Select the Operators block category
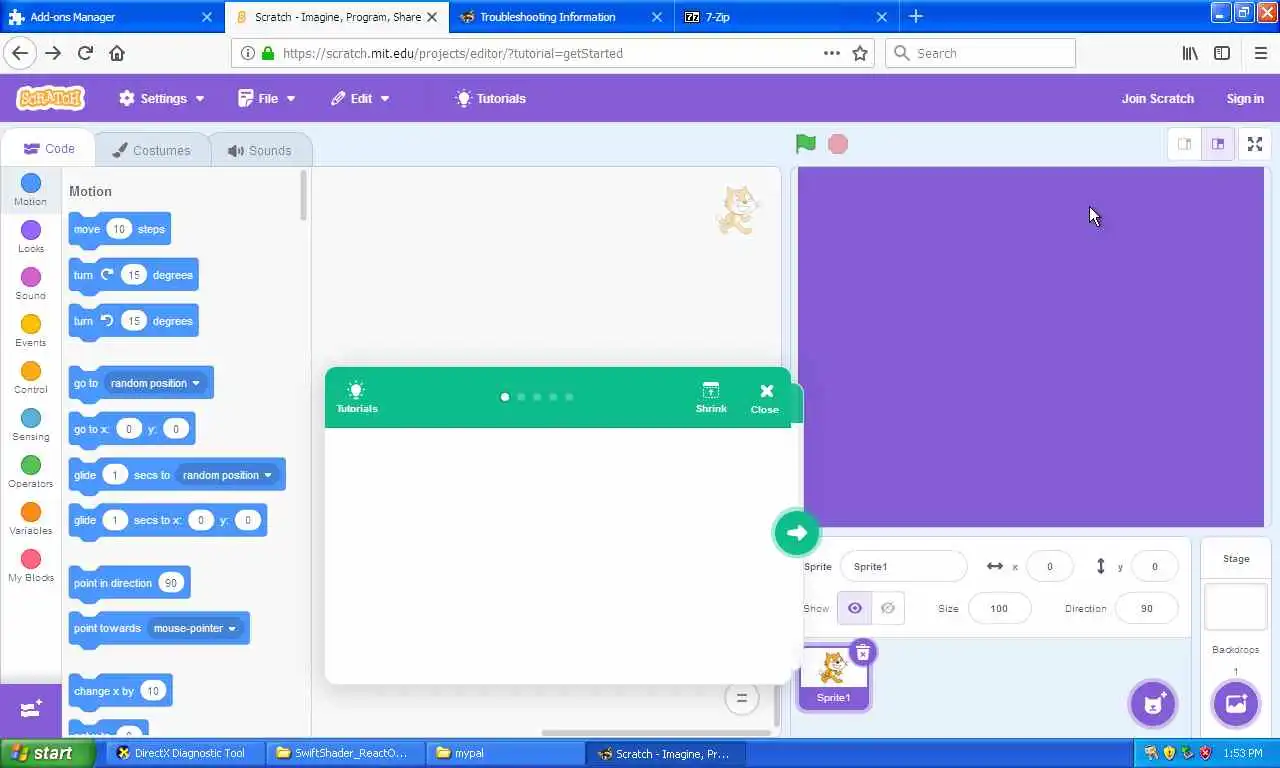This screenshot has width=1280, height=768. point(30,472)
